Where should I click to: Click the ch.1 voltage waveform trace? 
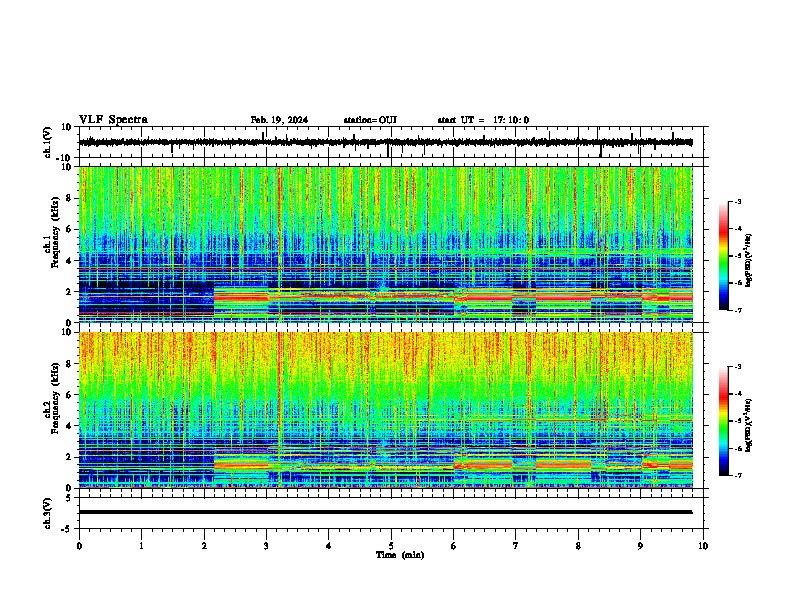pos(385,142)
